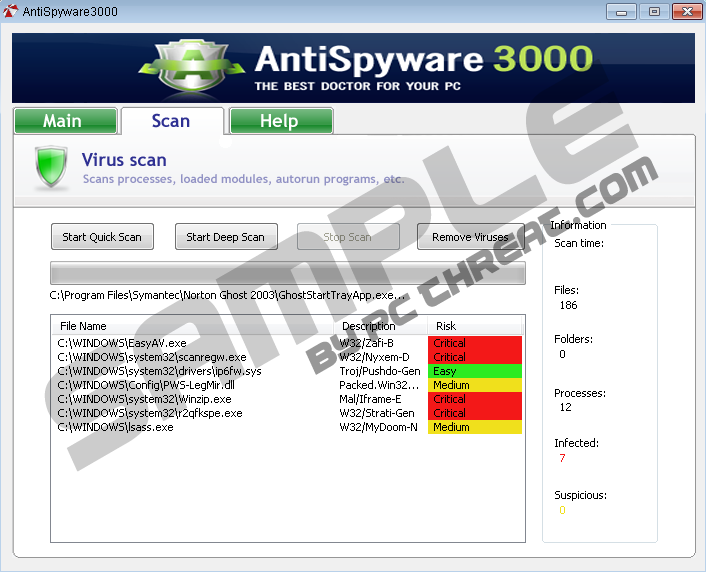Maximize the AntiSpyware3000 window
Image resolution: width=706 pixels, height=572 pixels.
pyautogui.click(x=654, y=12)
